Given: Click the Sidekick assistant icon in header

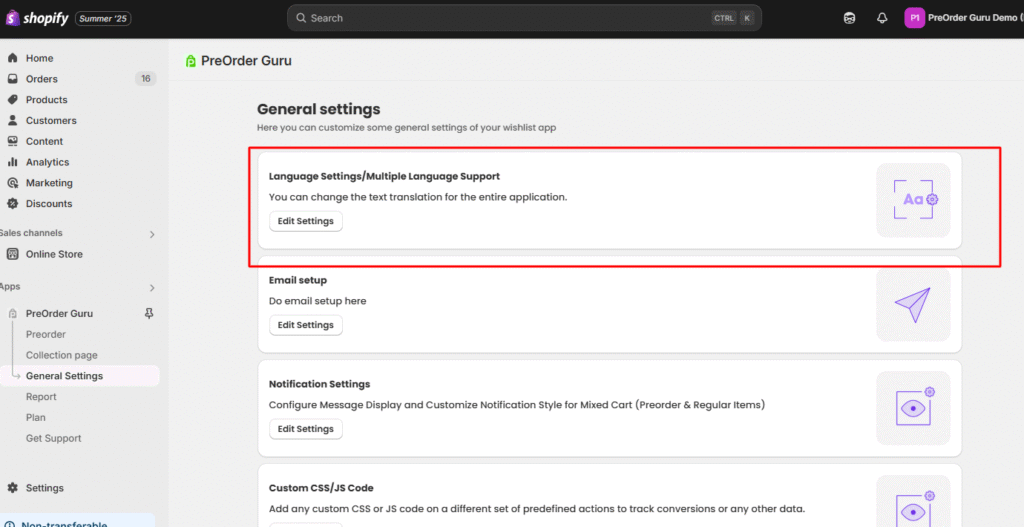Looking at the screenshot, I should pos(850,18).
